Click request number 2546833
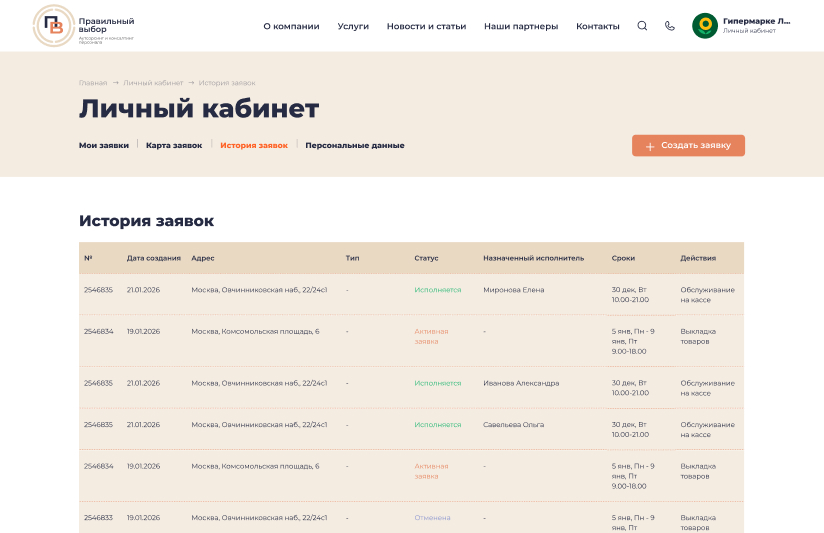The height and width of the screenshot is (533, 824). [x=98, y=518]
